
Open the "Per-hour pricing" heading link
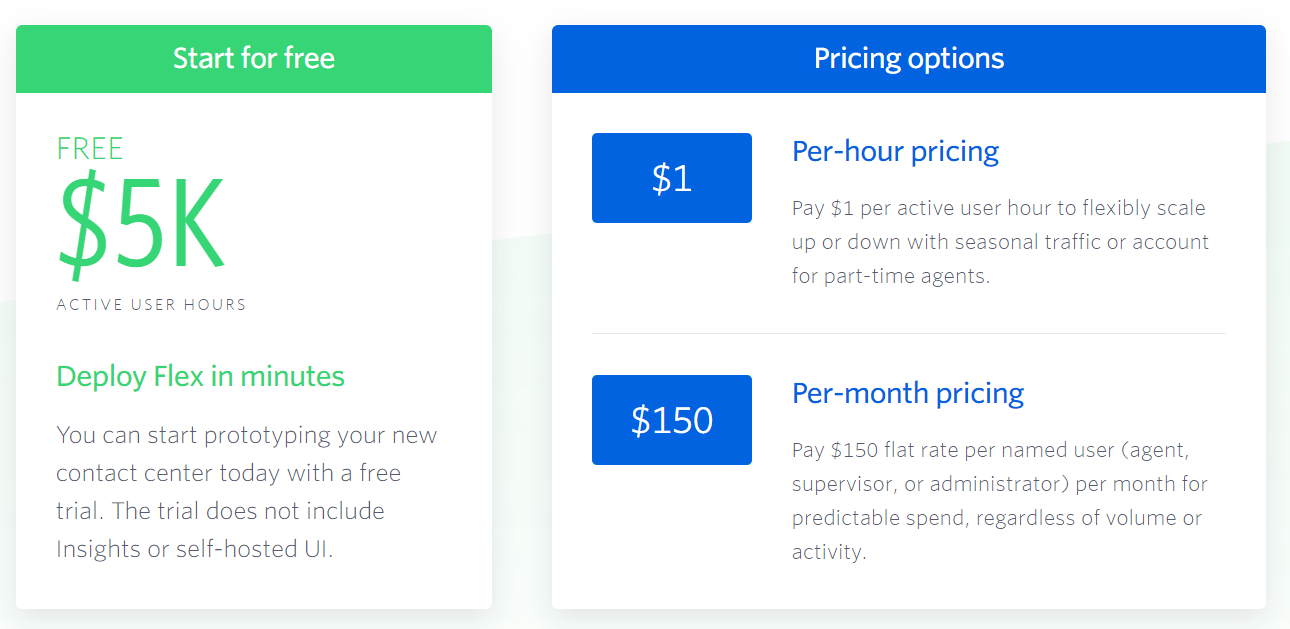[895, 152]
